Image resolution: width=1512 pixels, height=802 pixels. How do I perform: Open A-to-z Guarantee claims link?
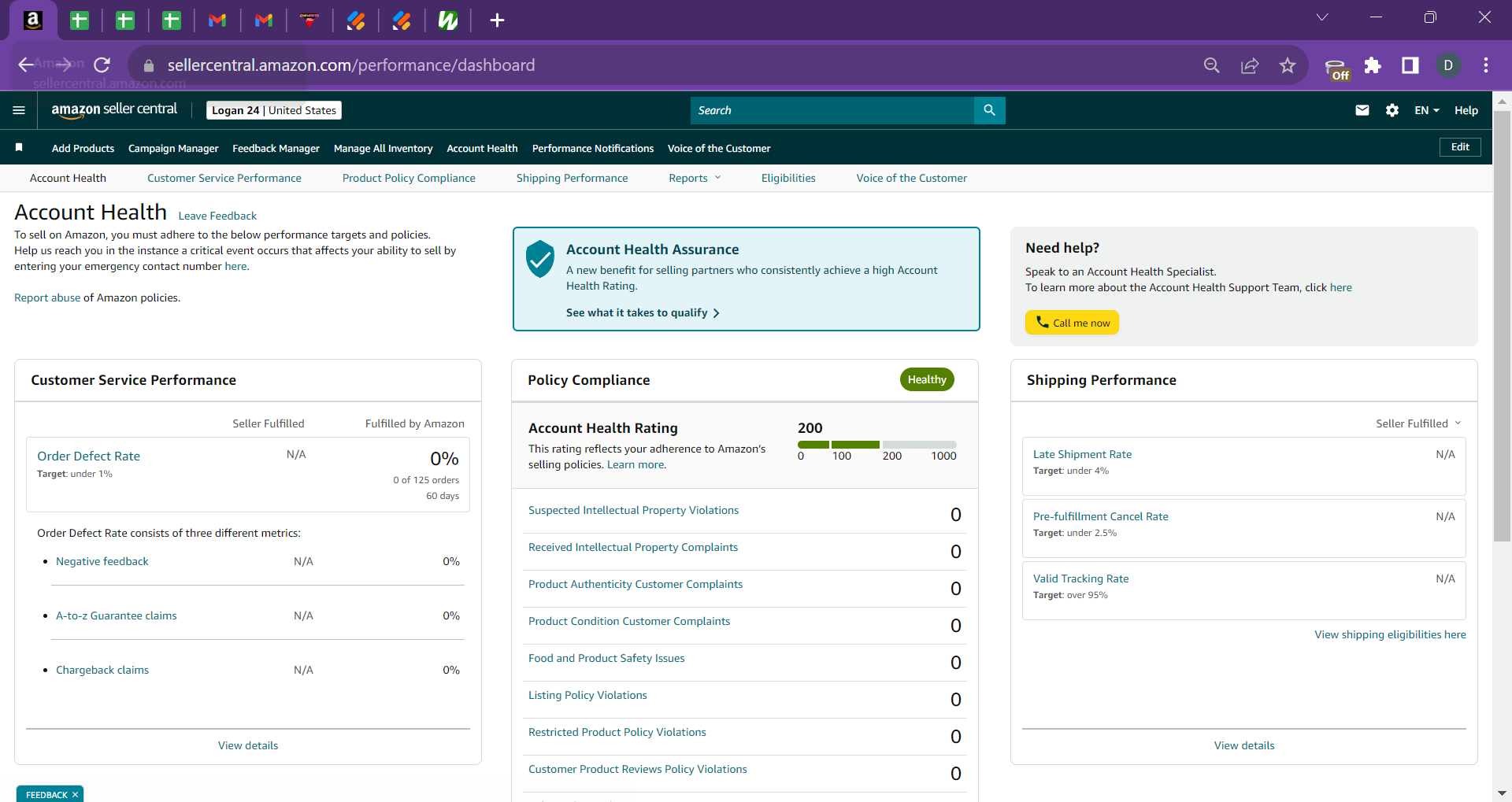click(117, 615)
